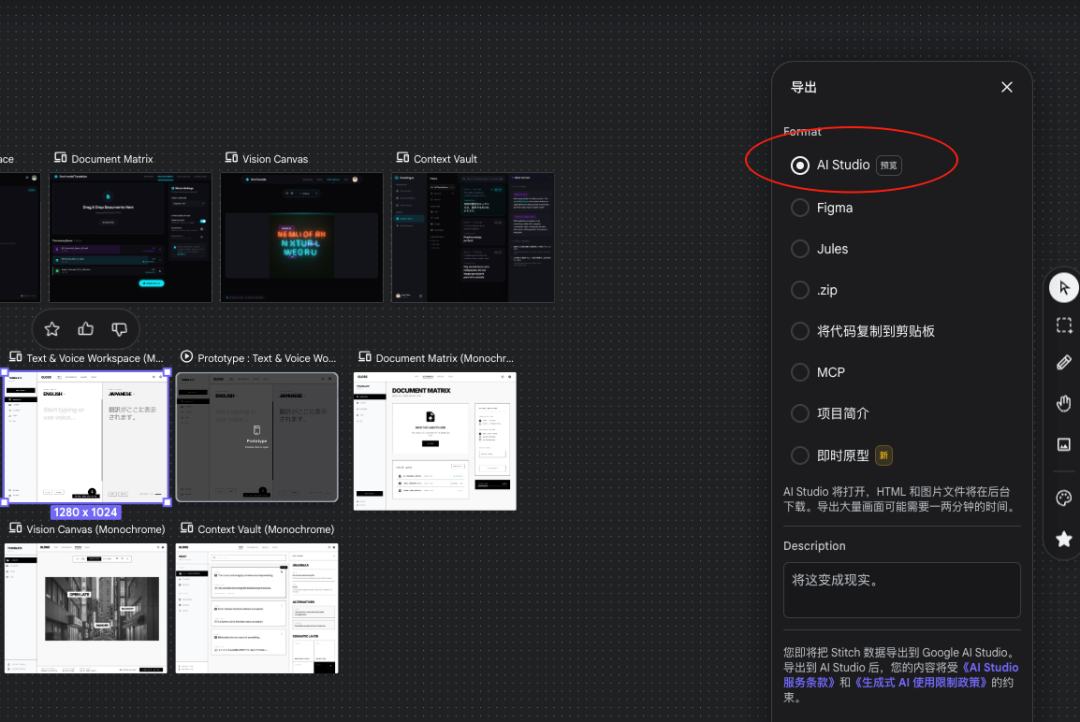Give thumbs up to selected screen

coord(86,329)
